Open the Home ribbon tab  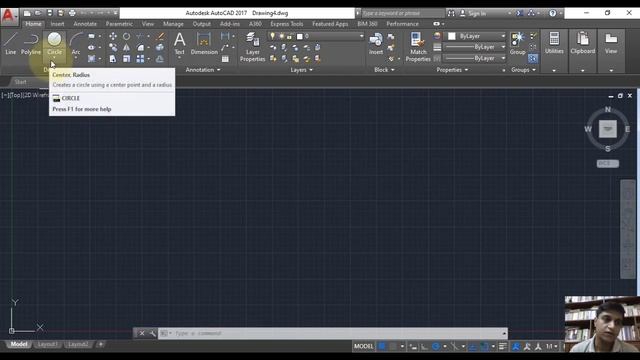click(x=33, y=24)
